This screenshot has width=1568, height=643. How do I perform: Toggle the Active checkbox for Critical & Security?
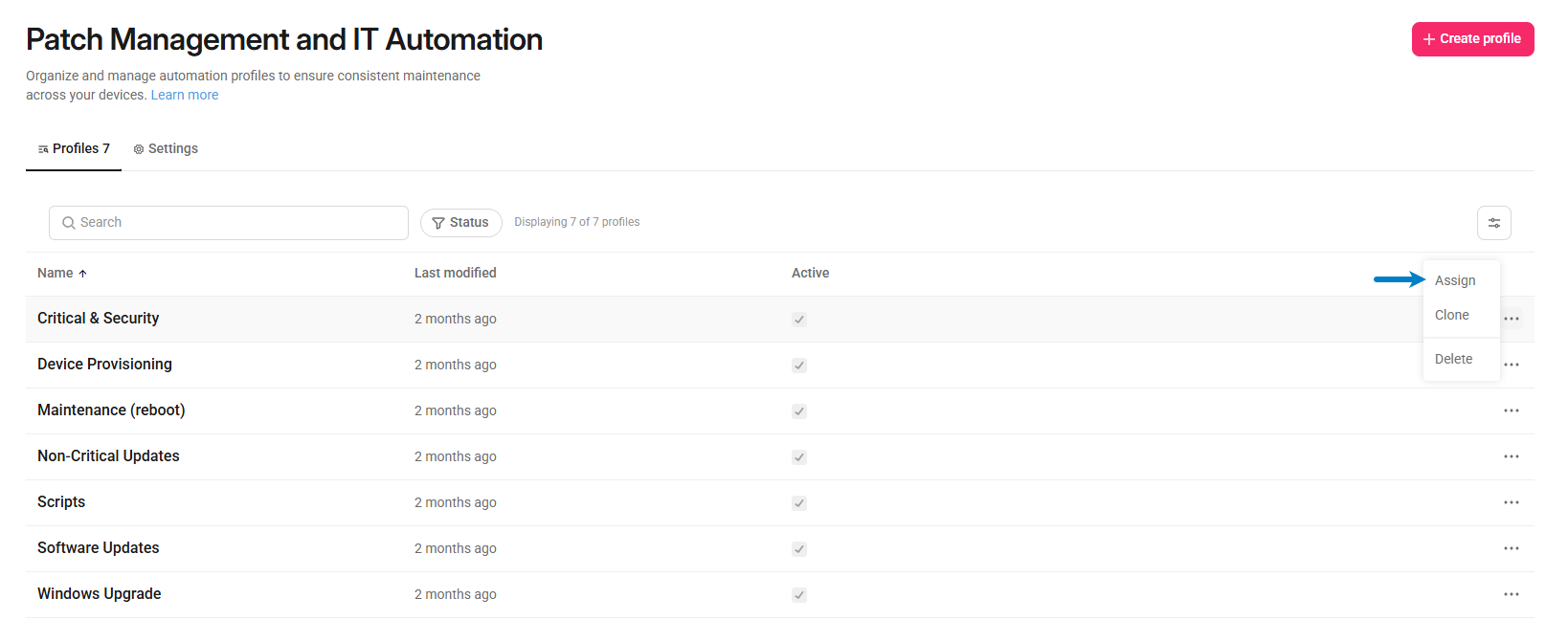point(799,320)
